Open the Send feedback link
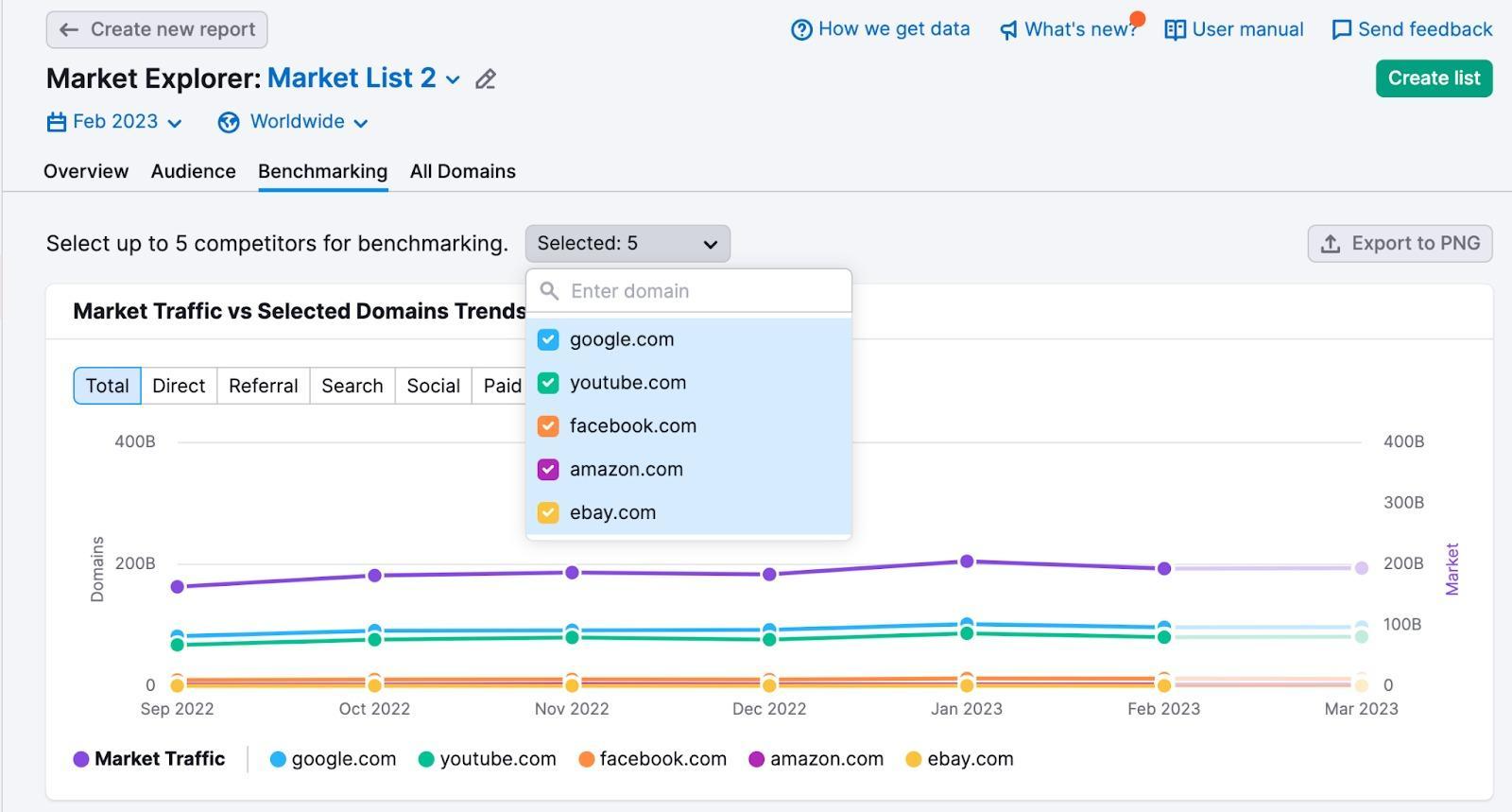The width and height of the screenshot is (1512, 812). pos(1412,30)
